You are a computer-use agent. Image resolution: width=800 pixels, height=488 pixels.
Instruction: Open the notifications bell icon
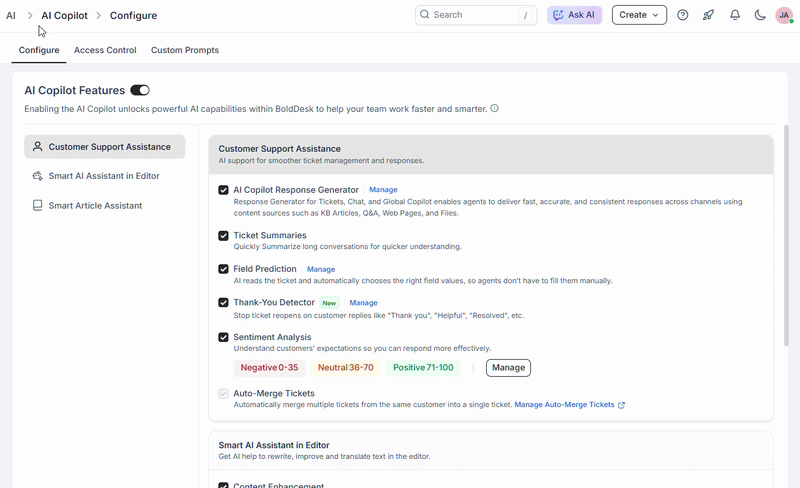pos(735,15)
